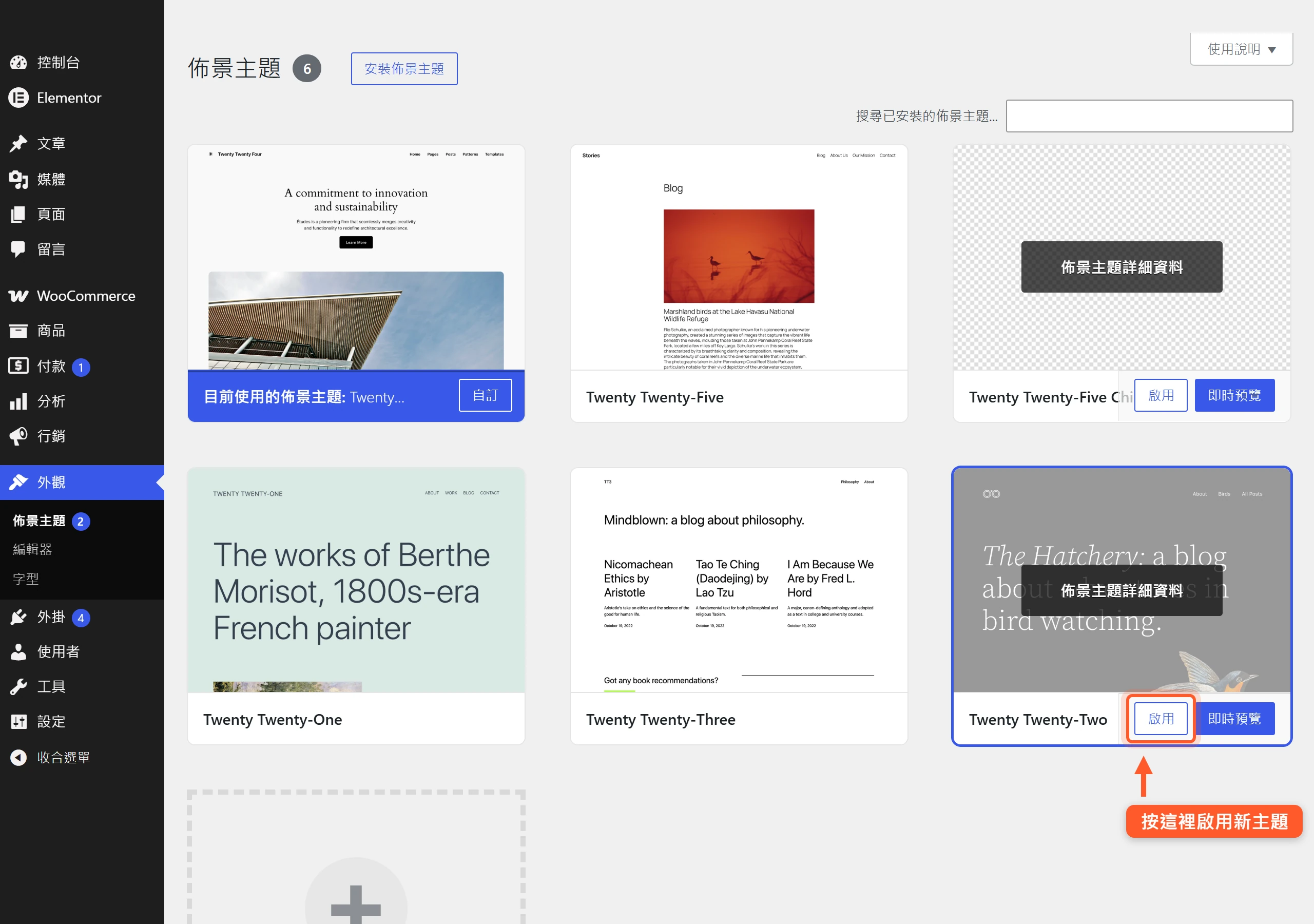Expand the 使用說明 help dropdown
This screenshot has width=1314, height=924.
coord(1241,49)
